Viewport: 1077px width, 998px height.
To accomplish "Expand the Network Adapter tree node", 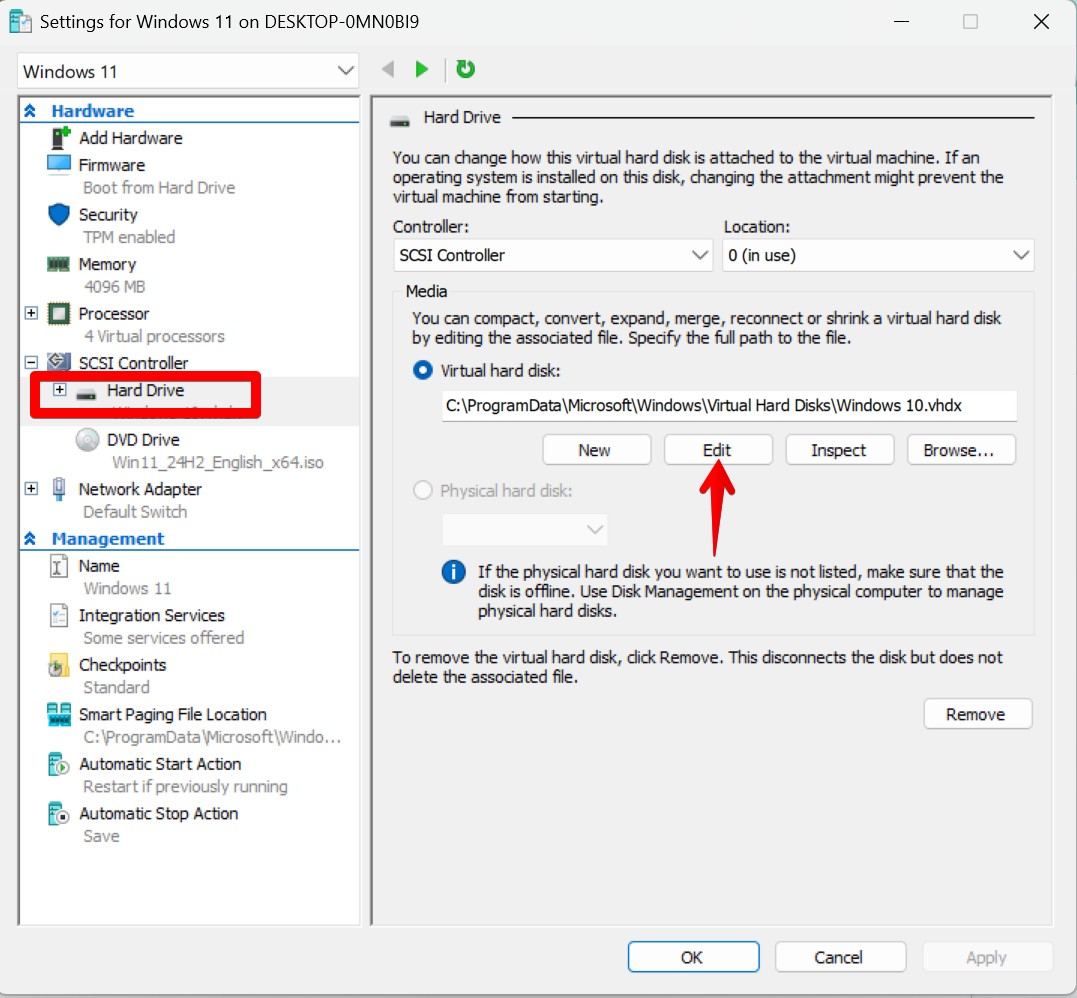I will 31,489.
